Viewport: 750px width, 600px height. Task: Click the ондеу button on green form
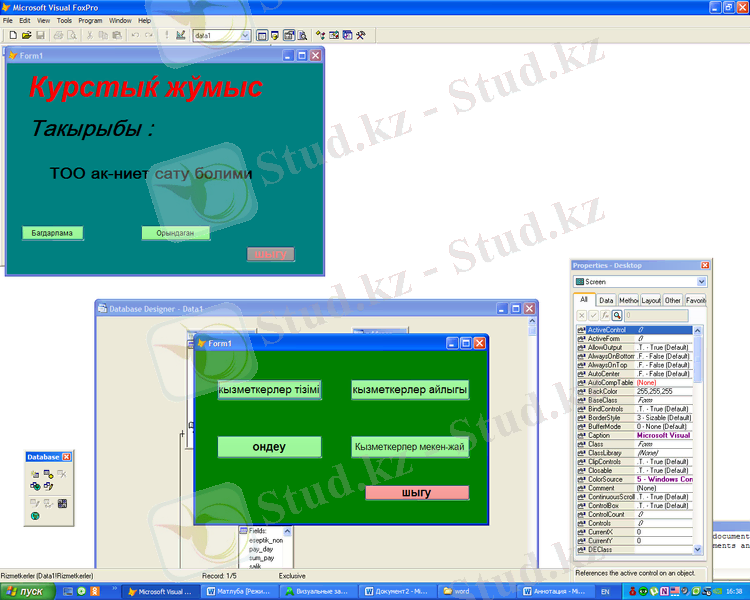pos(269,447)
